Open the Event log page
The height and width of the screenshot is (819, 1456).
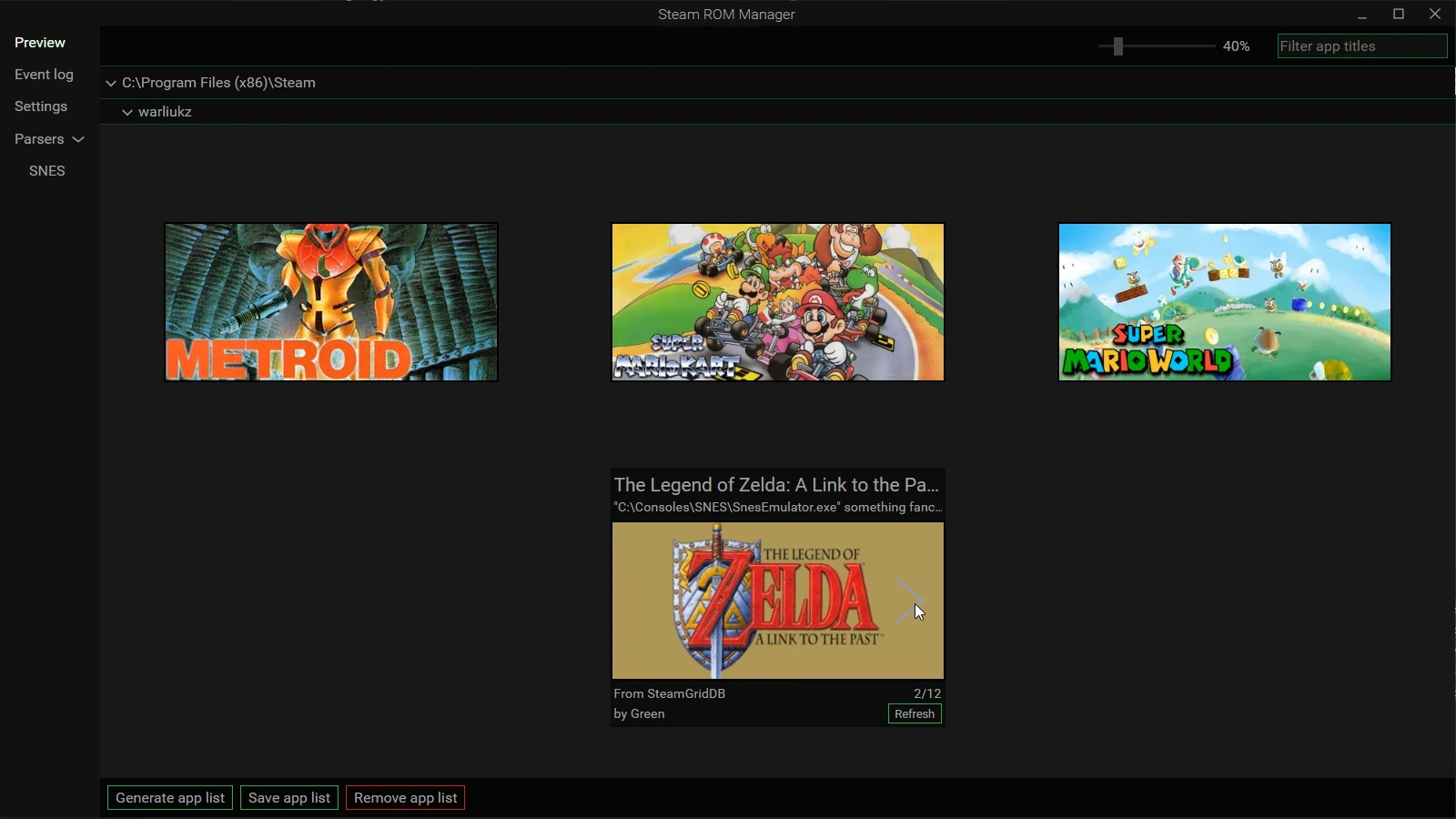click(x=44, y=75)
